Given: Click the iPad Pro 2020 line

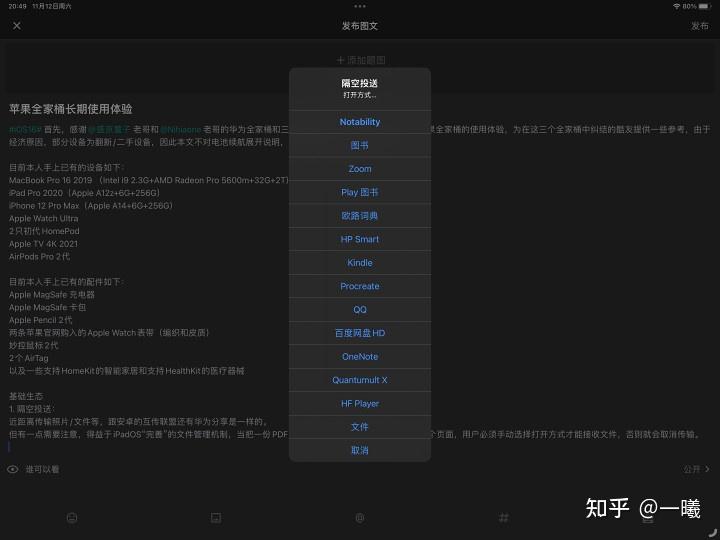Looking at the screenshot, I should pos(84,193).
